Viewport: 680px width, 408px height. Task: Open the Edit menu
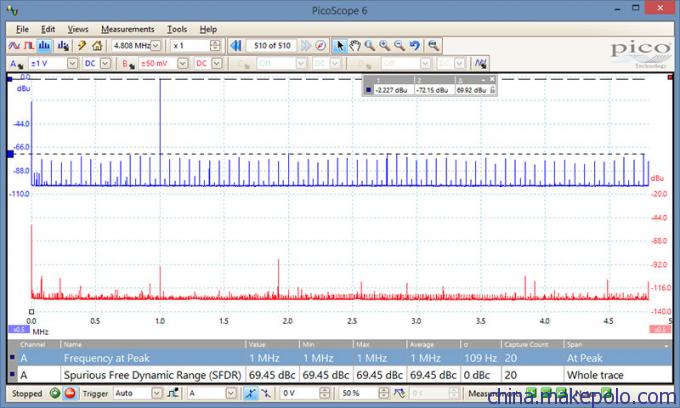[48, 29]
